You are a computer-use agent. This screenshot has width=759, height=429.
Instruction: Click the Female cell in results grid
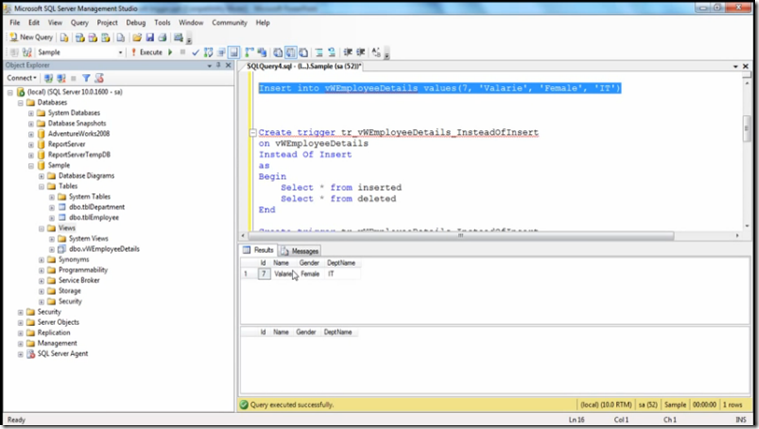[x=311, y=274]
